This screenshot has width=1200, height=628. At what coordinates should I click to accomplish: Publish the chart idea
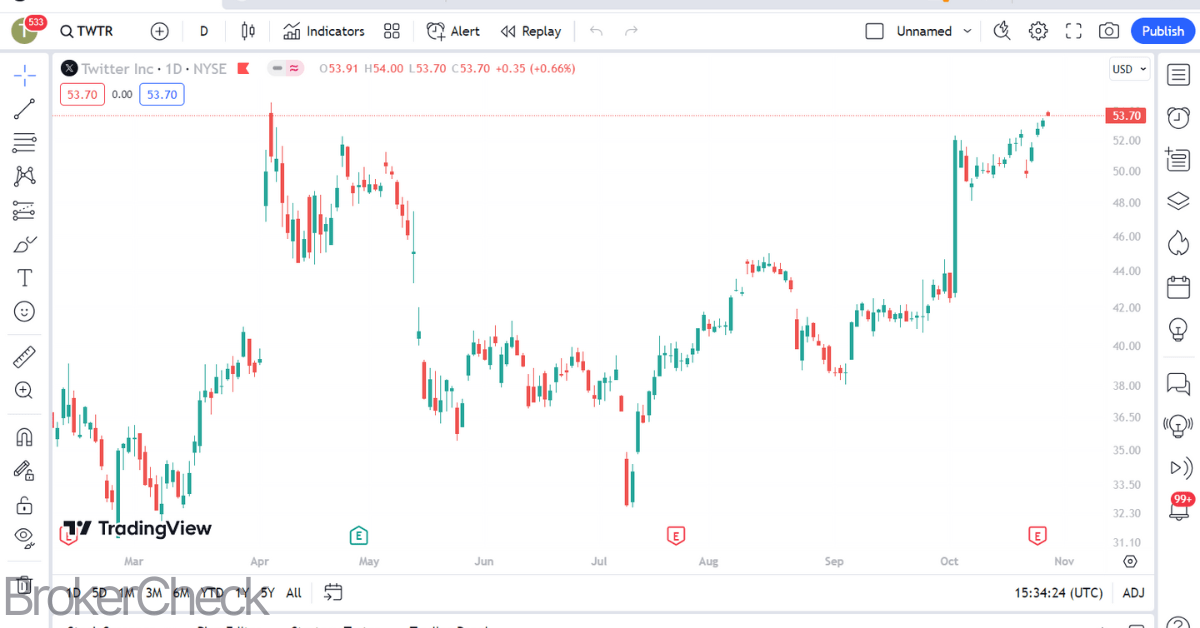1163,31
